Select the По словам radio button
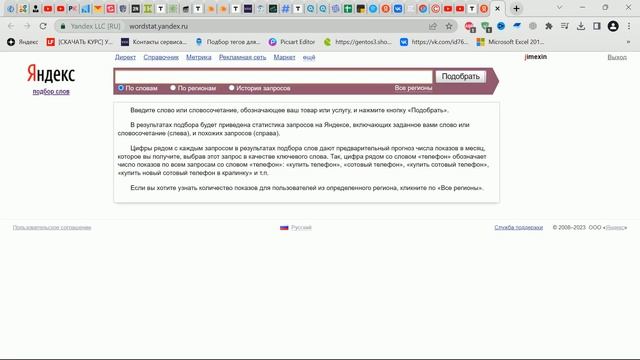The image size is (640, 360). pos(121,88)
